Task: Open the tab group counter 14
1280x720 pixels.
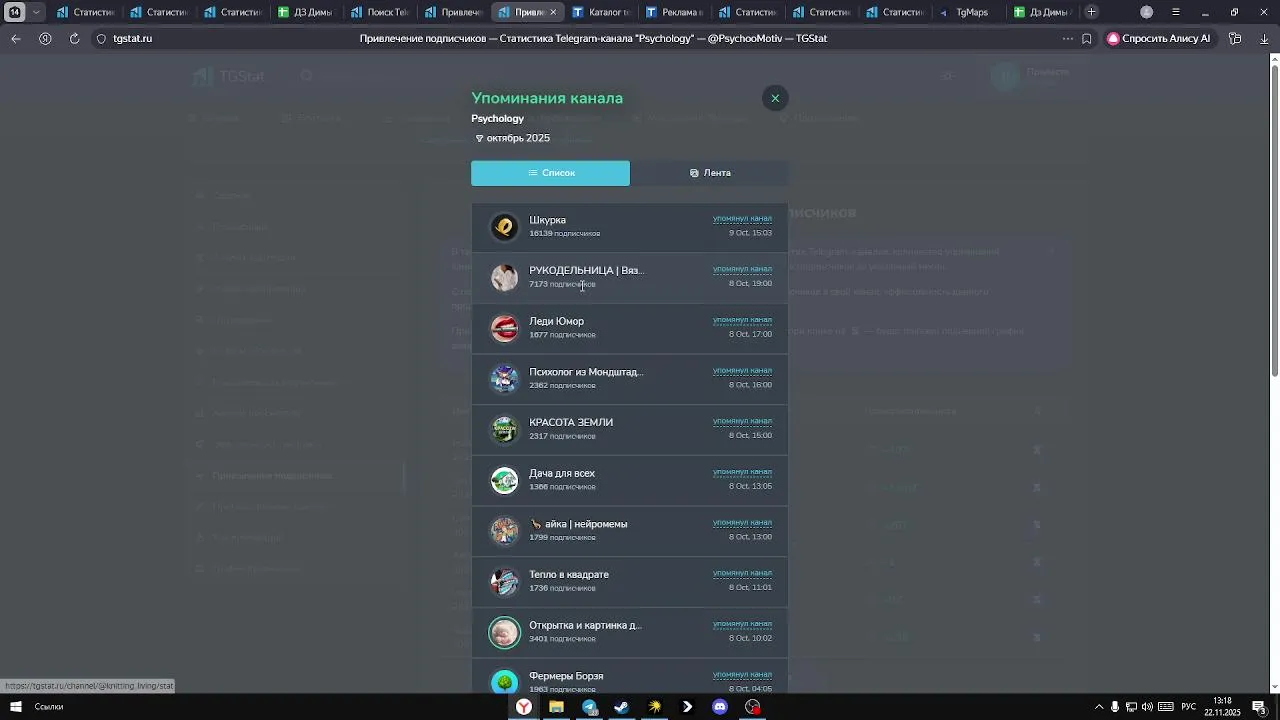Action: pos(14,12)
